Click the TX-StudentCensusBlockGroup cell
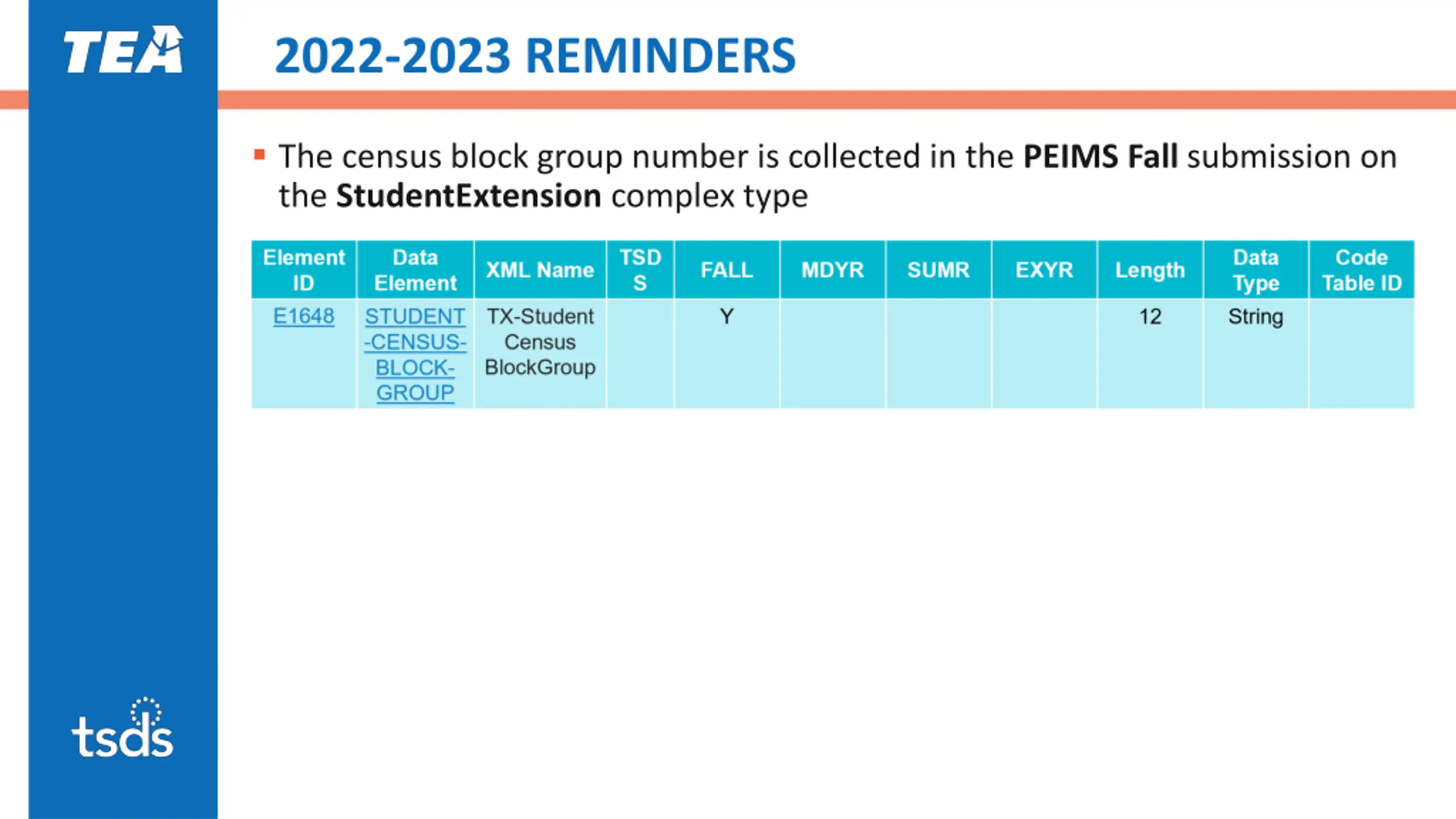This screenshot has height=819, width=1456. tap(540, 354)
